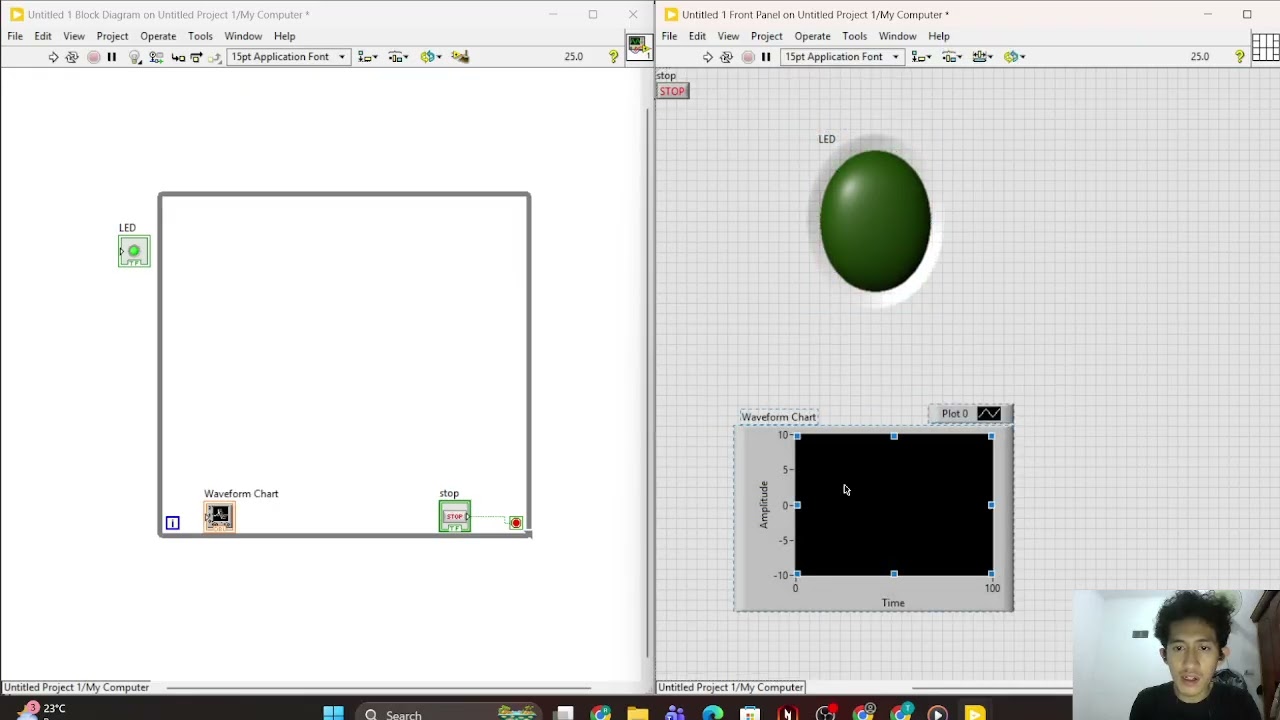Screen dimensions: 1280x720
Task: Open Distribute Objects dropdown in Block Diagram
Action: tap(398, 57)
